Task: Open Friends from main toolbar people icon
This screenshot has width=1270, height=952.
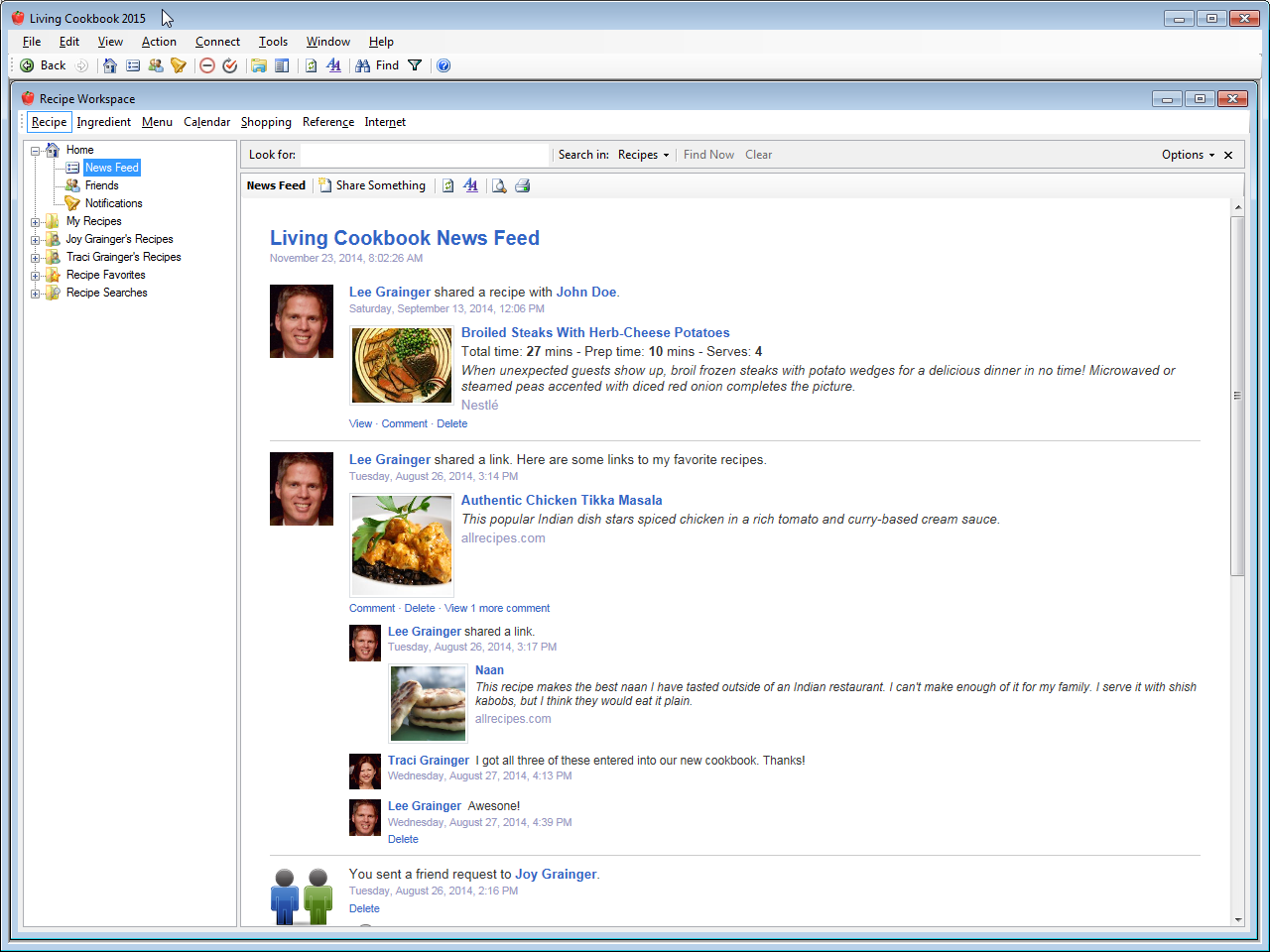Action: point(156,65)
